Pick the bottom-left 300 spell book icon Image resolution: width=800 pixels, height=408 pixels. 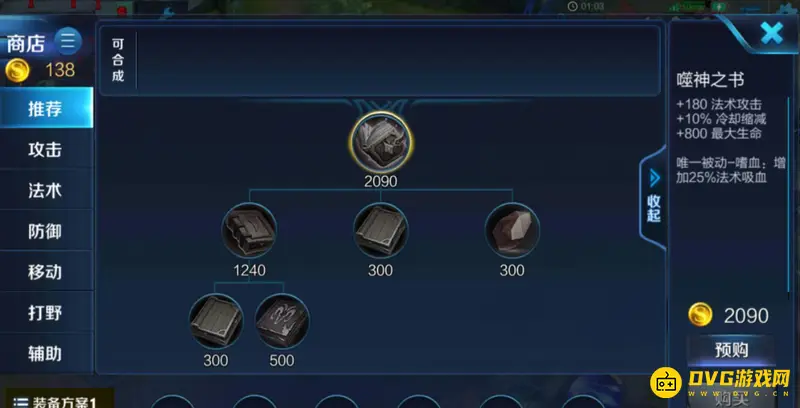click(x=216, y=321)
